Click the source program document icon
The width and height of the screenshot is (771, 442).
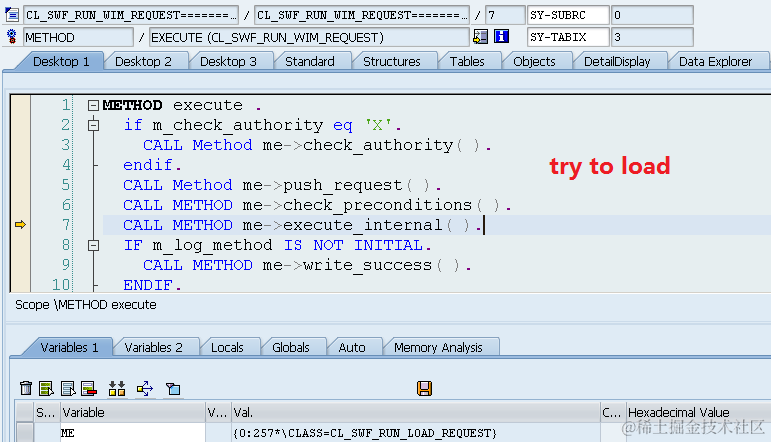[x=12, y=15]
